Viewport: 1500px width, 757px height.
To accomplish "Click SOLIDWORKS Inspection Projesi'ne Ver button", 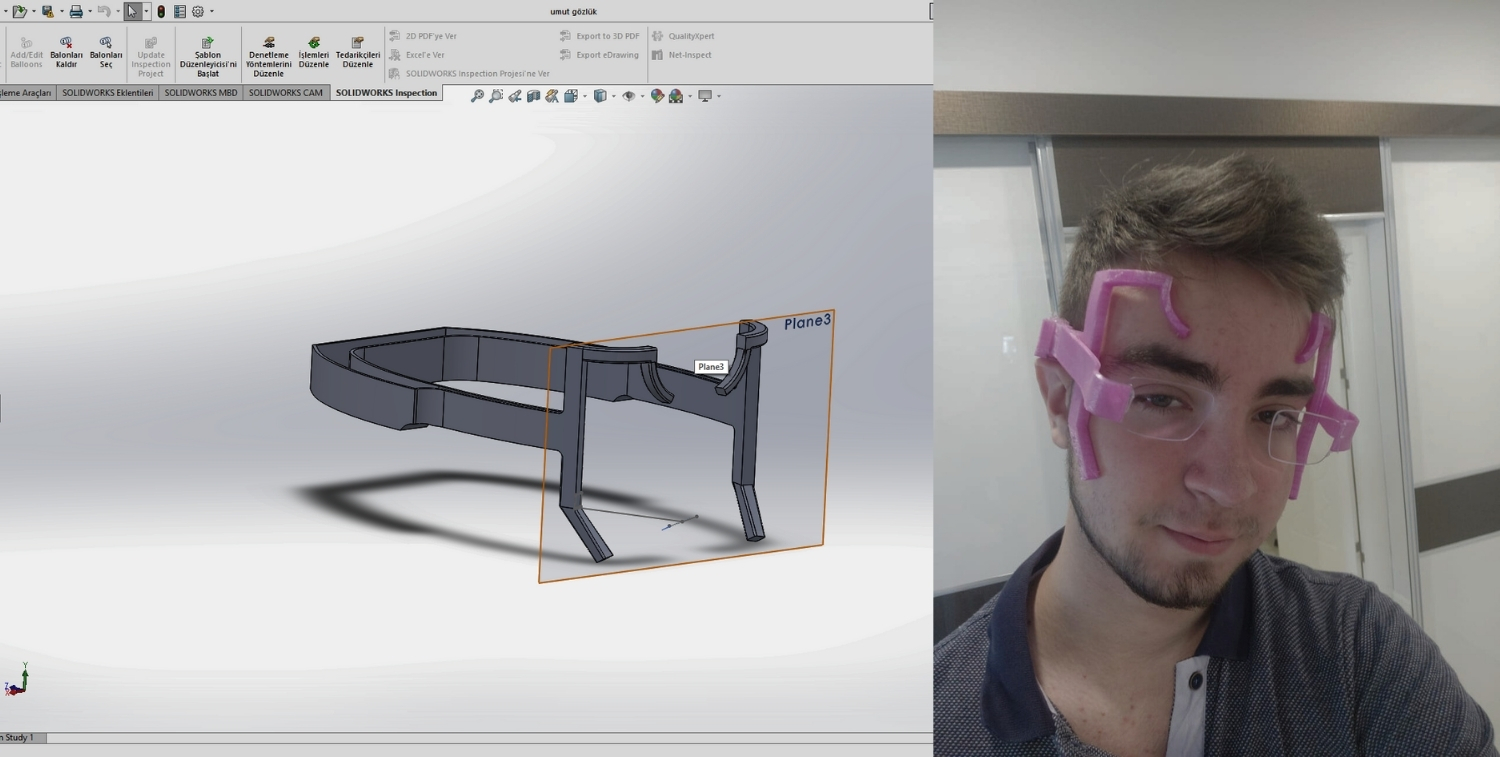I will pyautogui.click(x=469, y=74).
